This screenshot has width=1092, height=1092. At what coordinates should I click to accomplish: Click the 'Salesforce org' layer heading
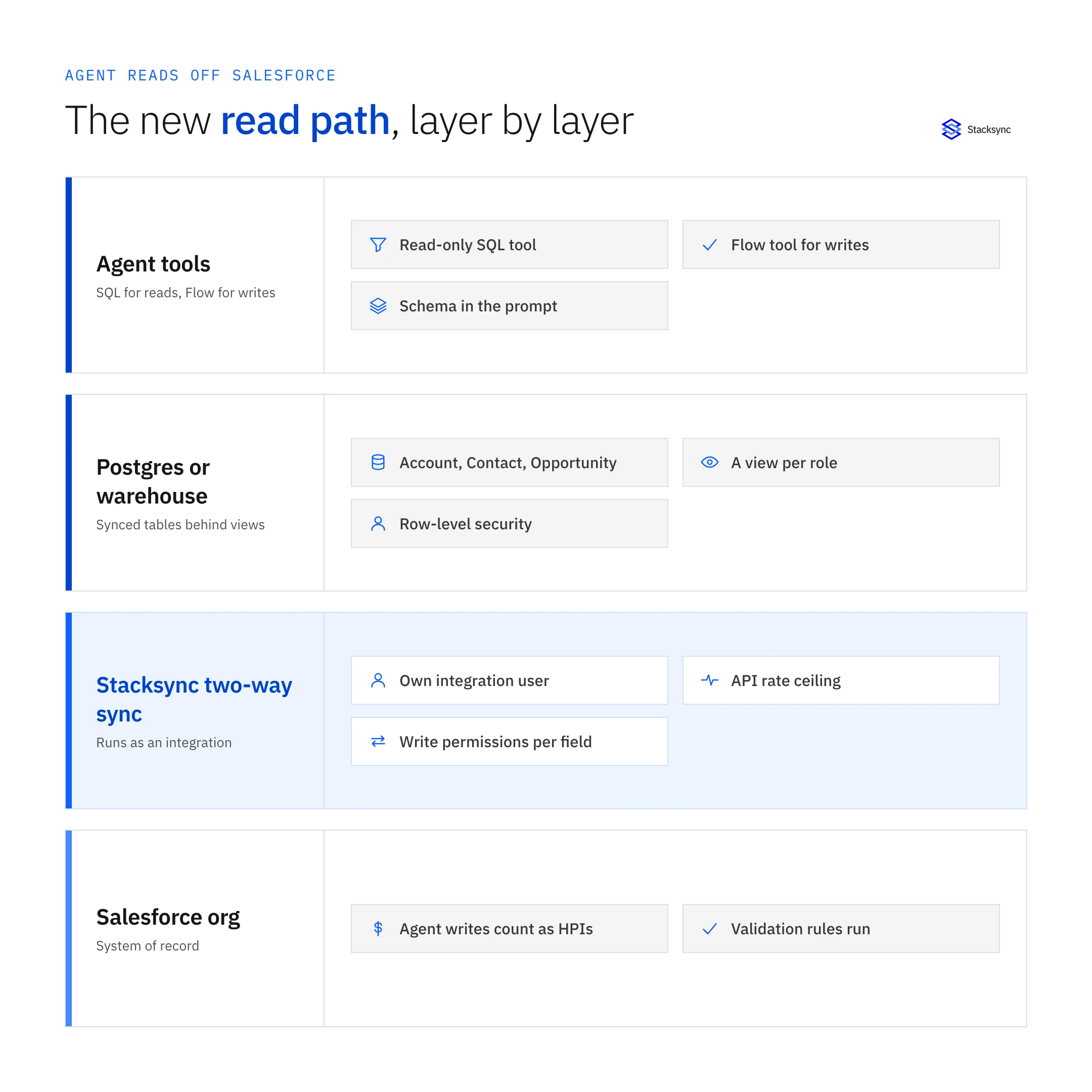[x=168, y=918]
